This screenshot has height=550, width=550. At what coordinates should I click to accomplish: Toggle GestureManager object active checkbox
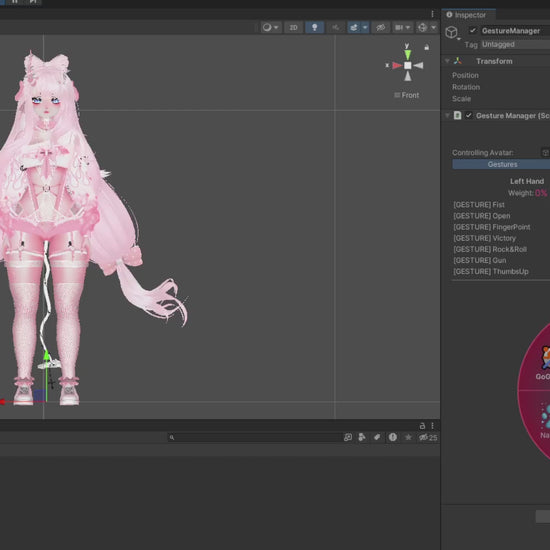[472, 31]
